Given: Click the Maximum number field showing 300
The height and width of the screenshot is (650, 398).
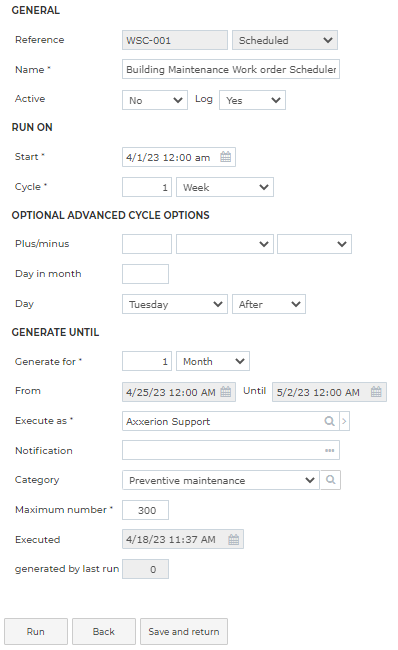Looking at the screenshot, I should 145,510.
